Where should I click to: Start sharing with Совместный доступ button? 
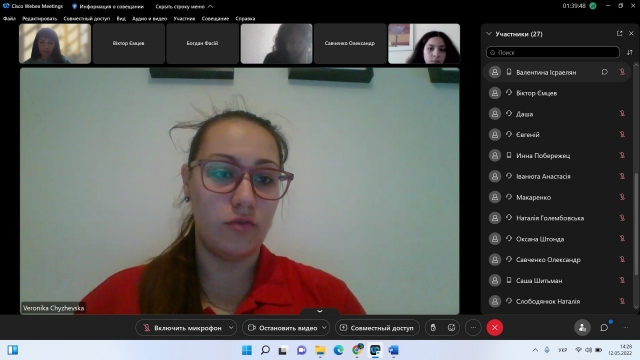(377, 328)
